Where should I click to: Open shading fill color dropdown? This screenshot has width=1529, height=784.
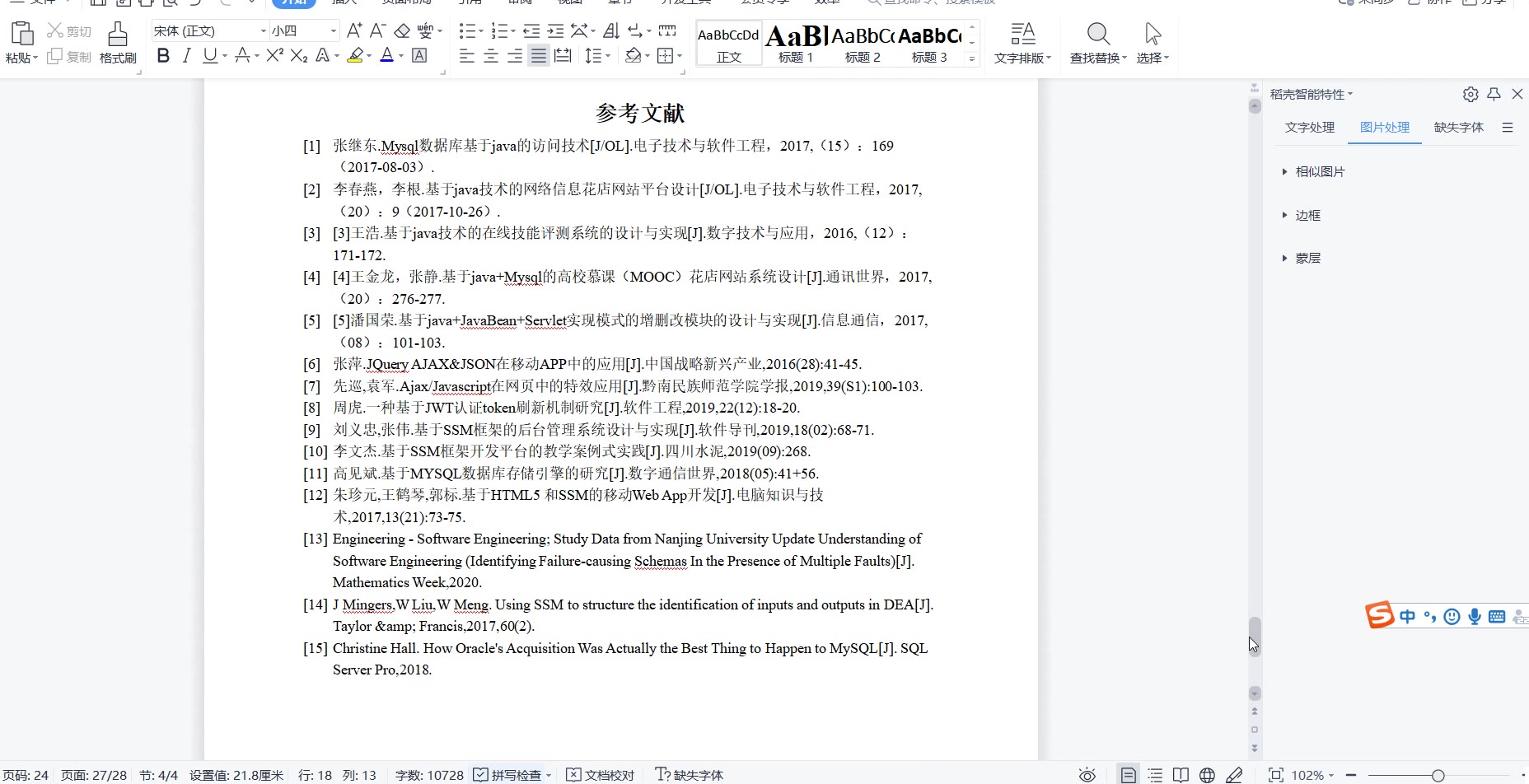(x=647, y=56)
